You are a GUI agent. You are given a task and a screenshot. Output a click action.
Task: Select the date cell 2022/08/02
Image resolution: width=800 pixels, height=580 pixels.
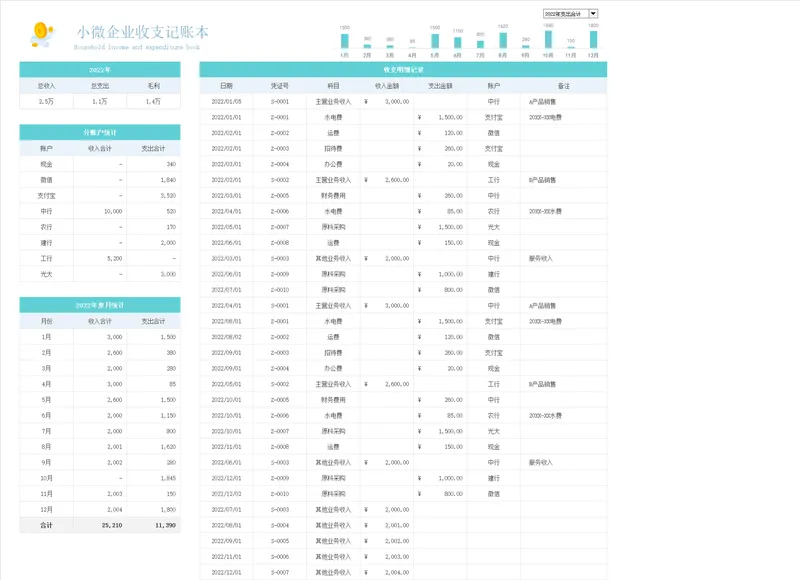227,337
